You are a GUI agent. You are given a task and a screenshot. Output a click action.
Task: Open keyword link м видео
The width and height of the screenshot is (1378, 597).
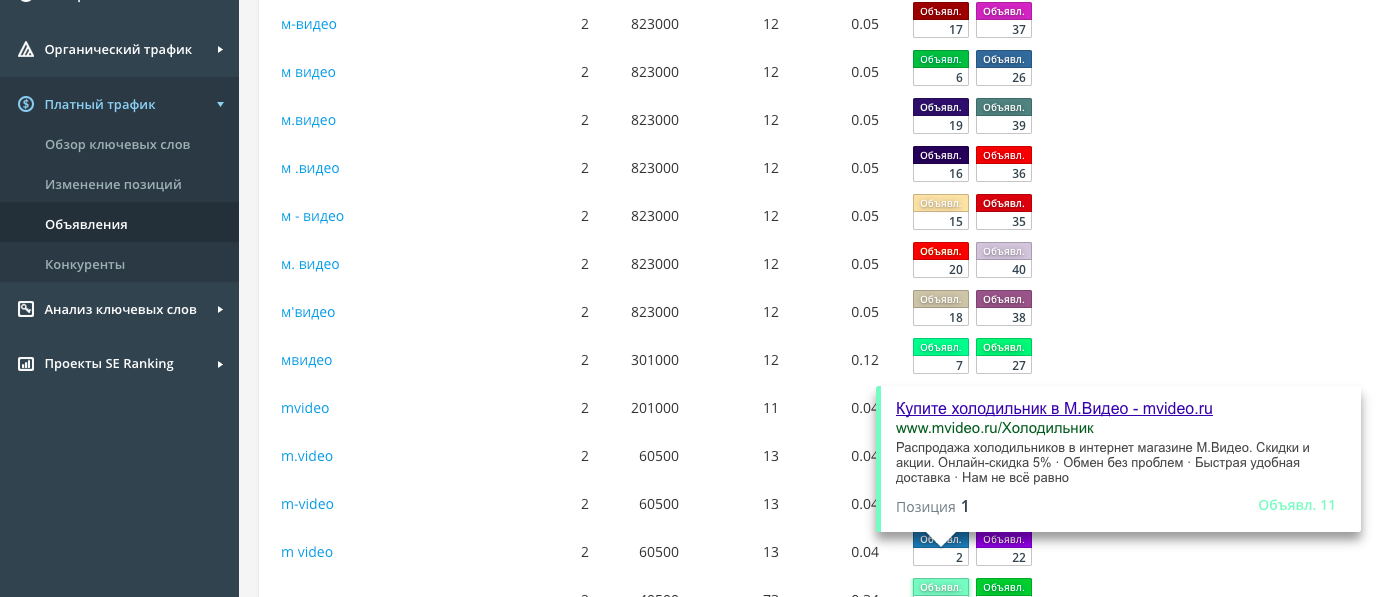tap(308, 72)
